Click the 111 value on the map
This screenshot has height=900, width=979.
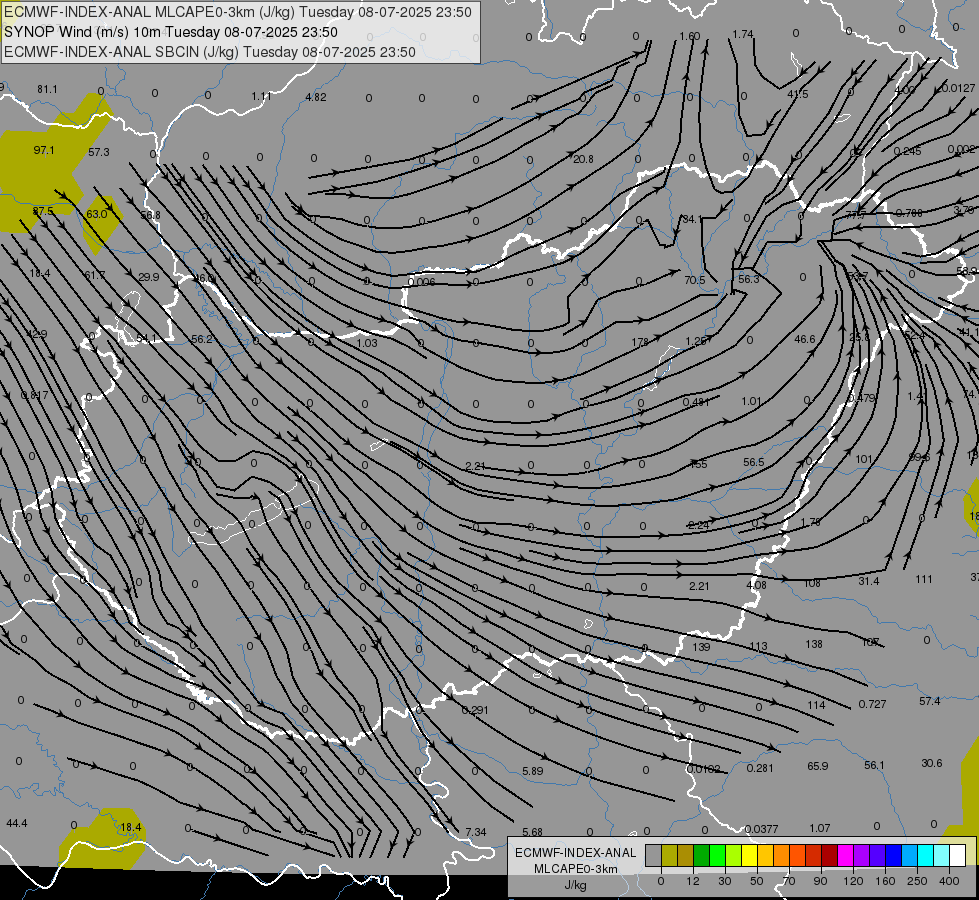click(924, 580)
